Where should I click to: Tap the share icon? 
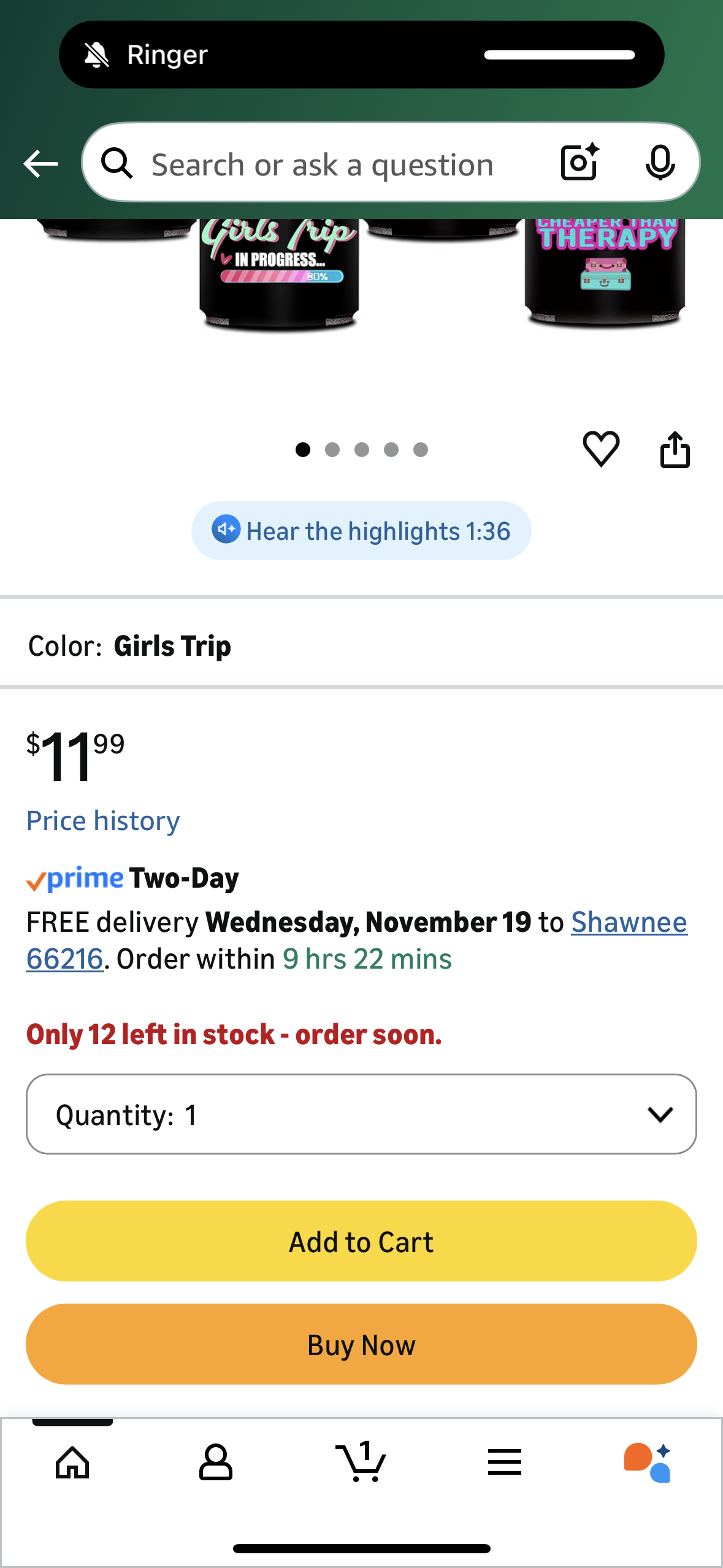coord(675,450)
